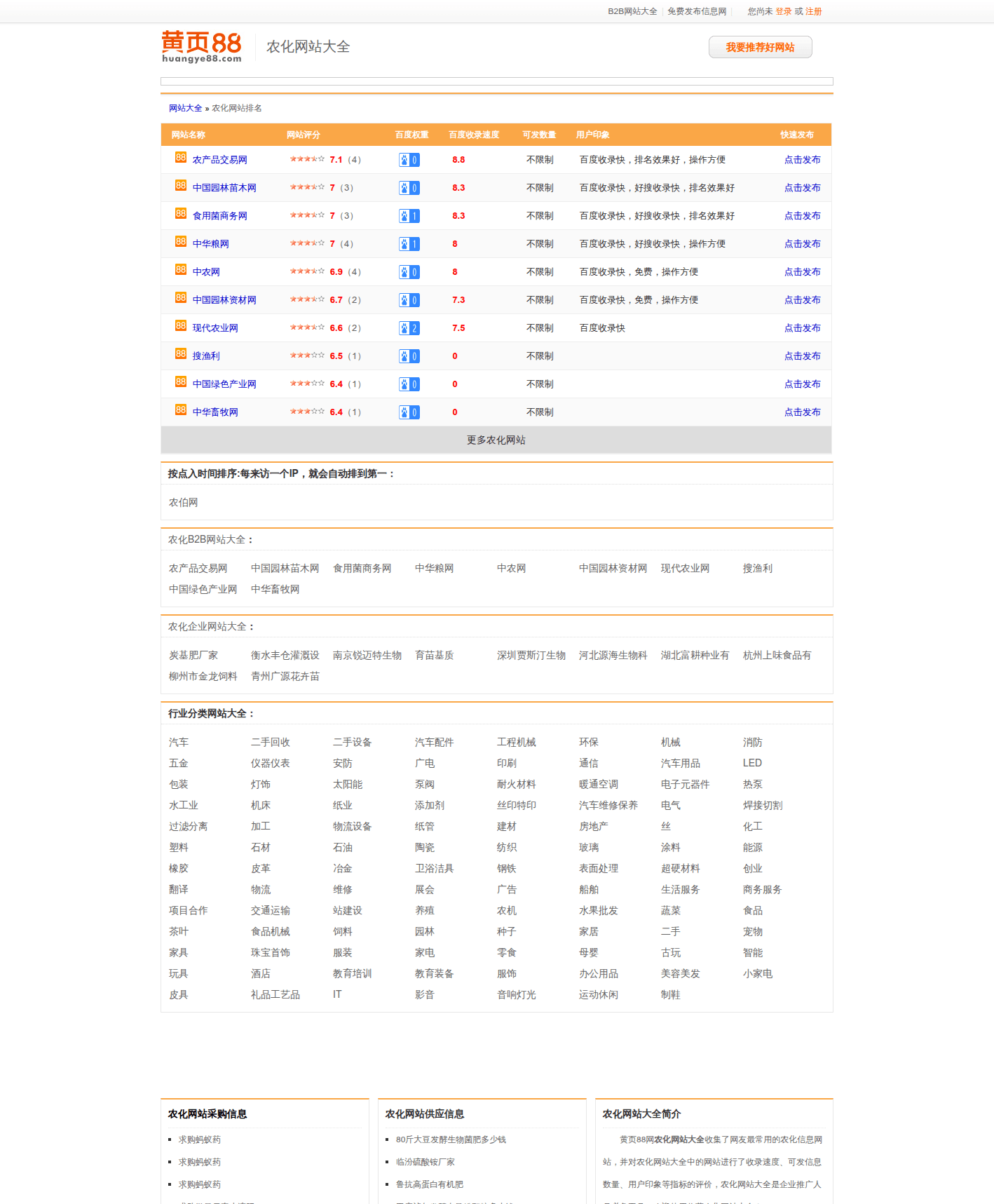Click the 88 icon beside 农产品交易网

pos(181,158)
